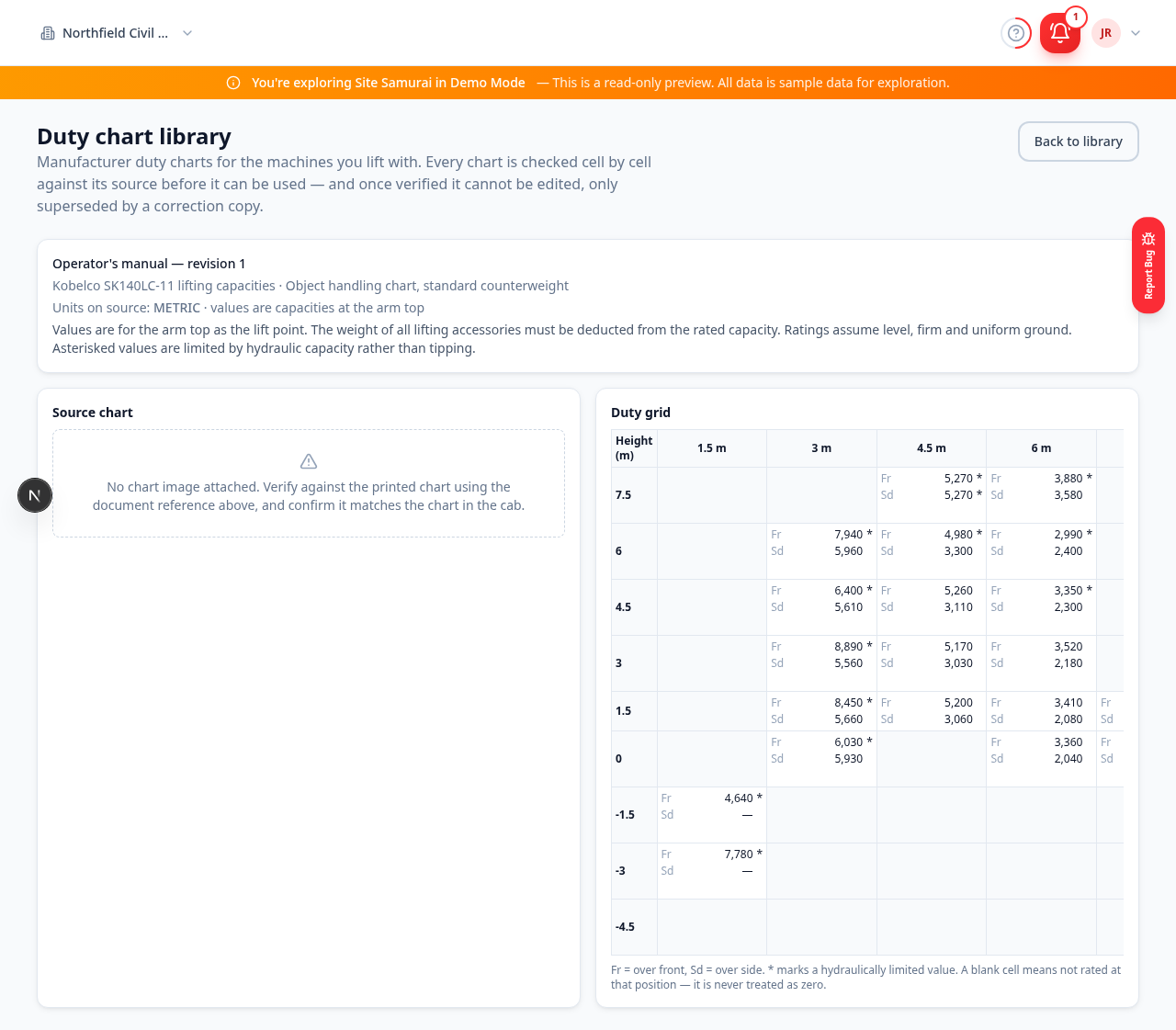The image size is (1176, 1030).
Task: Click the 2,990 * capacity value
Action: coord(1073,535)
